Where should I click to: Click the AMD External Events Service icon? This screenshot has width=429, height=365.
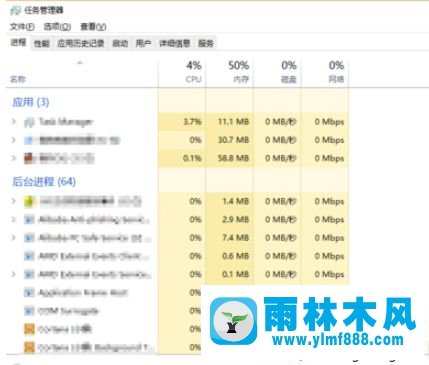(29, 274)
